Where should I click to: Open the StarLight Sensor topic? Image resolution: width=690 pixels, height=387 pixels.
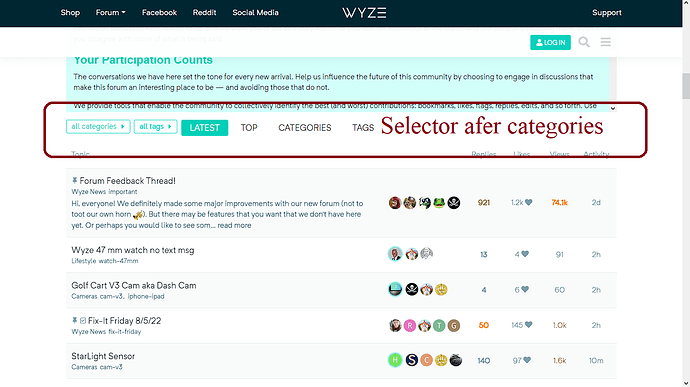coord(103,356)
